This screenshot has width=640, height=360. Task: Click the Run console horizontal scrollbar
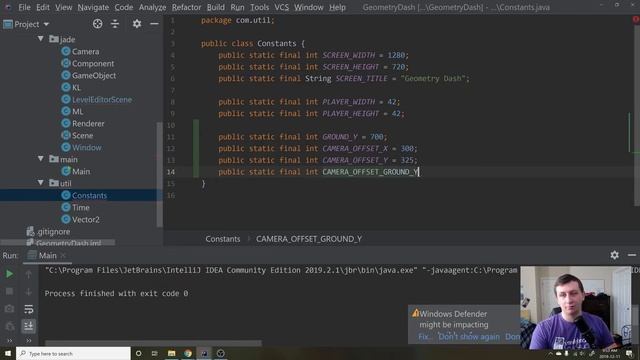(x=153, y=342)
